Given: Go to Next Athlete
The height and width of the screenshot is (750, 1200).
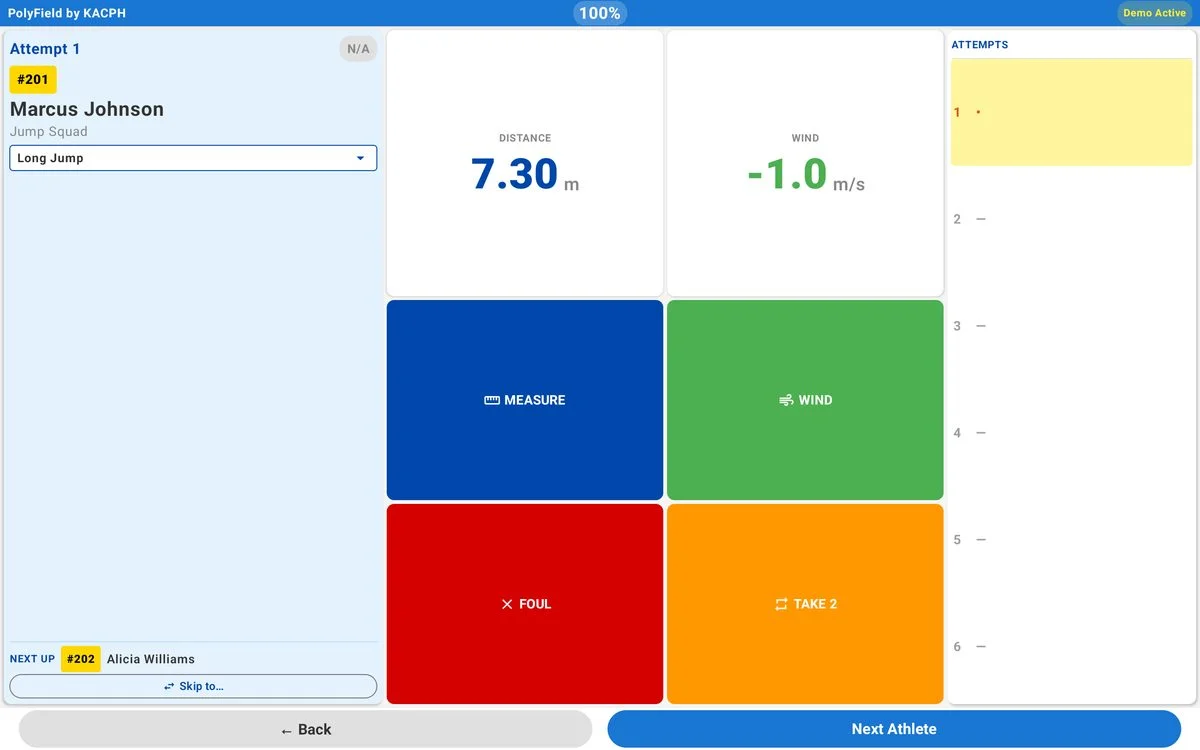Looking at the screenshot, I should coord(894,729).
